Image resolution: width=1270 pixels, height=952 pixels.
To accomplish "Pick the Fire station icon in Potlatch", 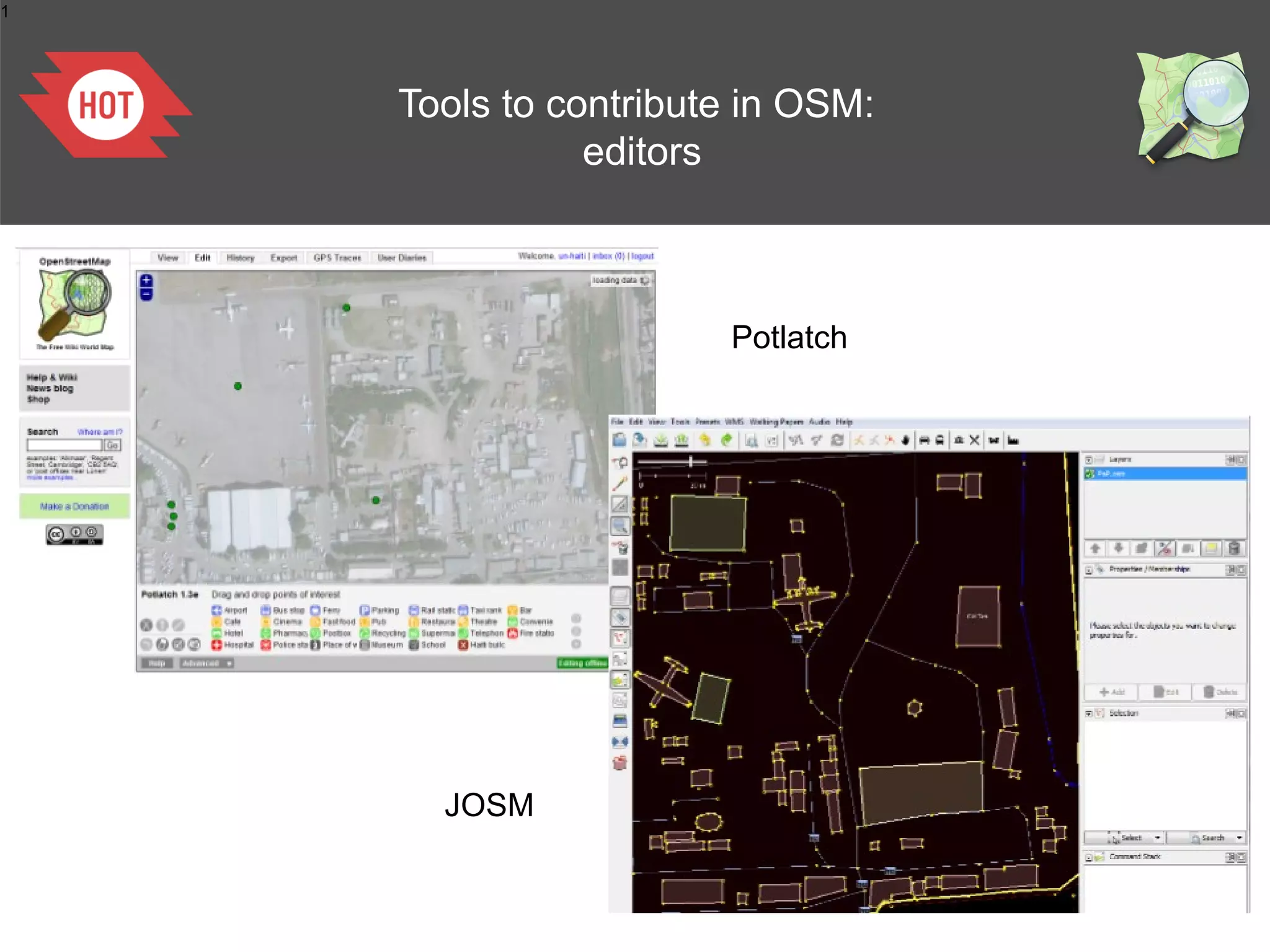I will coord(512,633).
